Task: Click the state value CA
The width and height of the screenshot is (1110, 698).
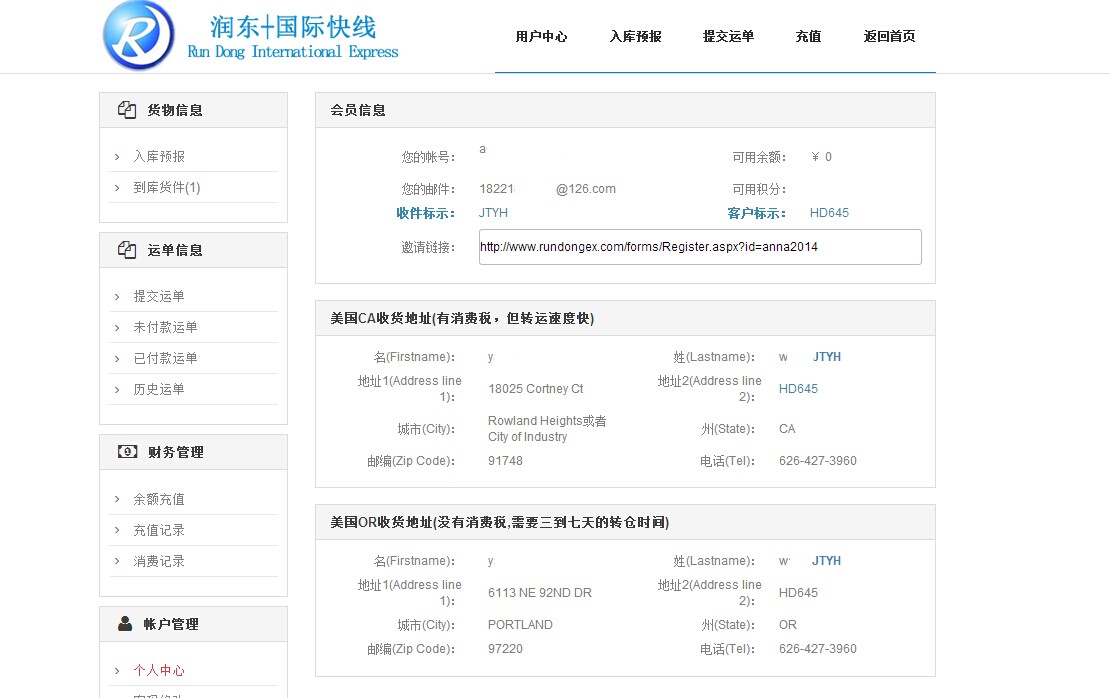Action: [787, 429]
